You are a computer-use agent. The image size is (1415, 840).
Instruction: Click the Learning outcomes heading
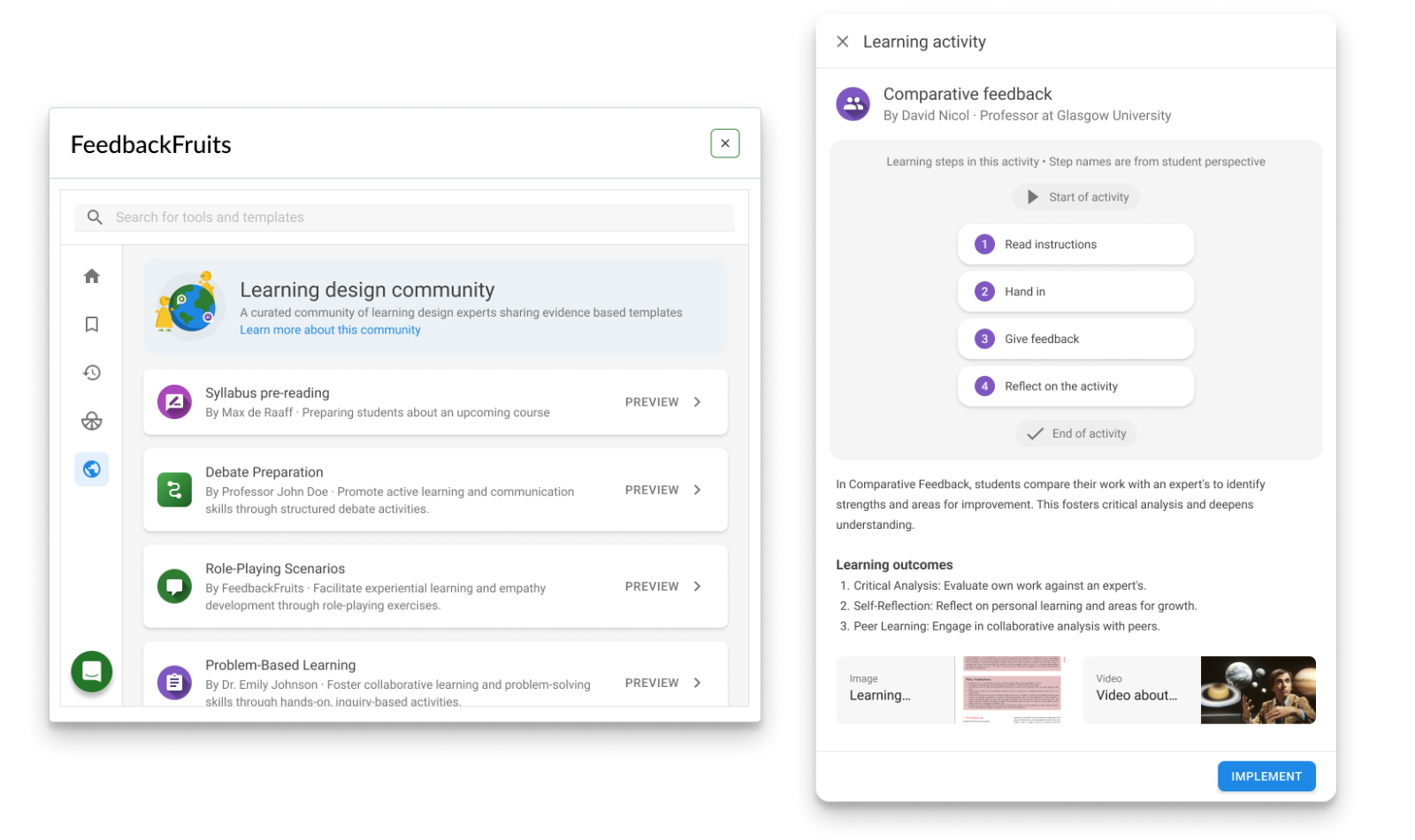(894, 565)
